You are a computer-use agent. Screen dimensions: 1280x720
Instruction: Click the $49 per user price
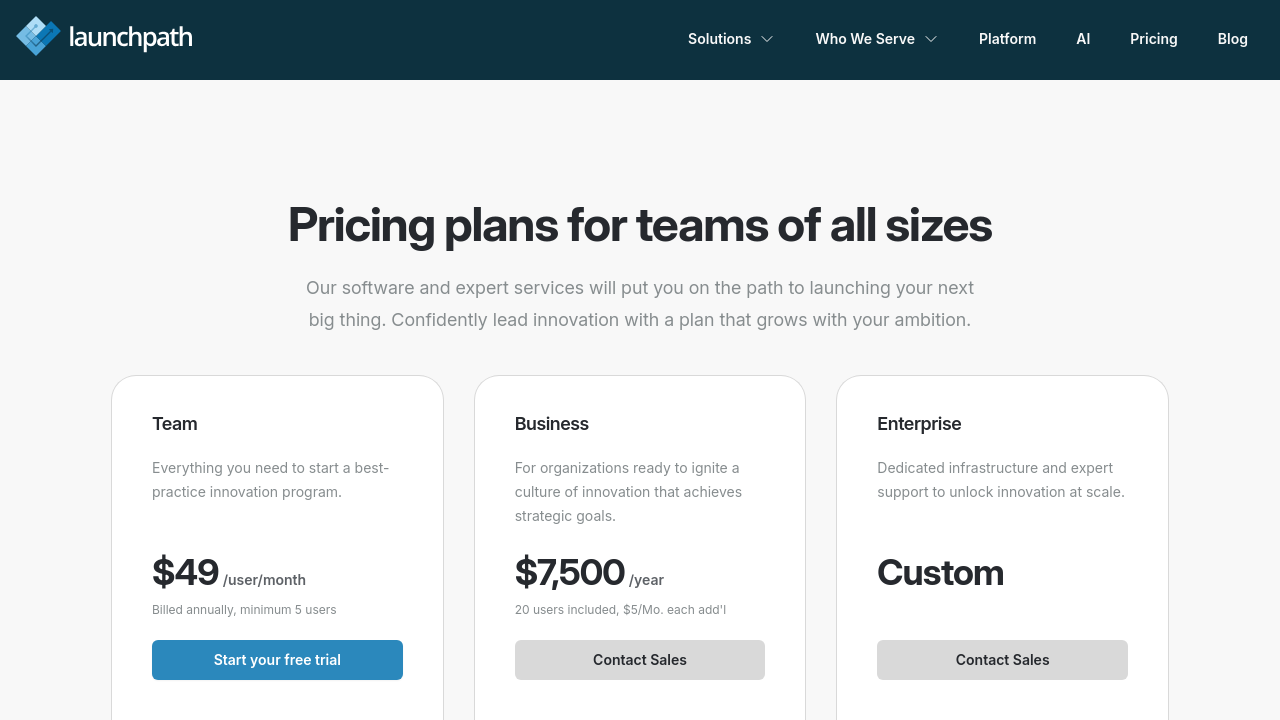point(186,573)
